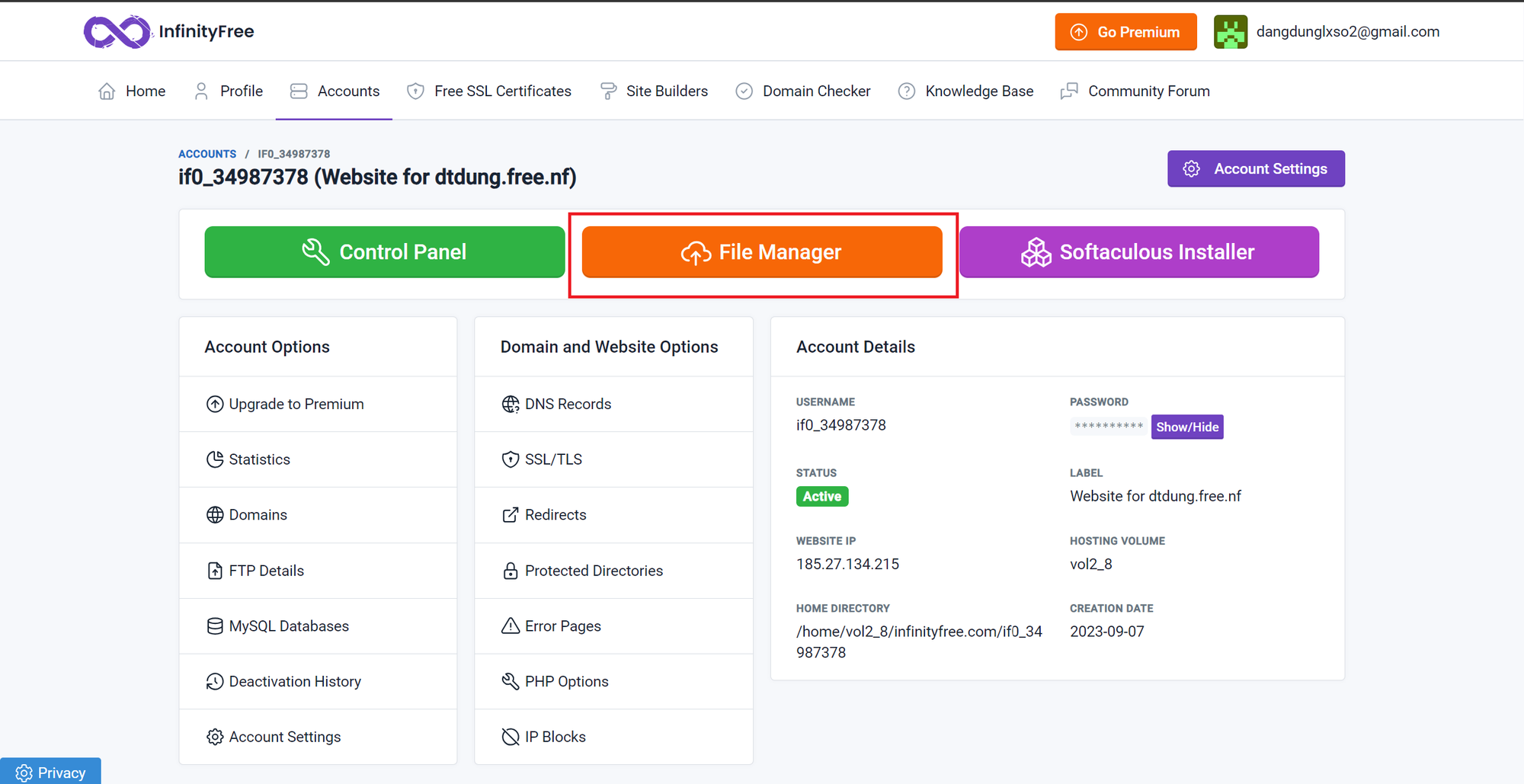Open the Domains option

pyautogui.click(x=318, y=515)
